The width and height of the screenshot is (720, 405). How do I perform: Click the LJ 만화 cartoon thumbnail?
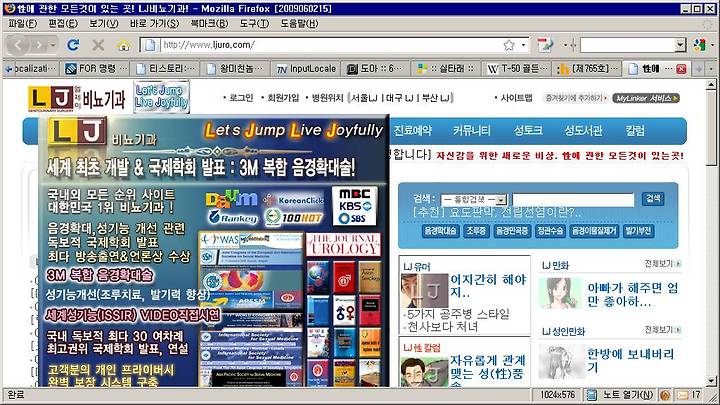click(x=561, y=293)
